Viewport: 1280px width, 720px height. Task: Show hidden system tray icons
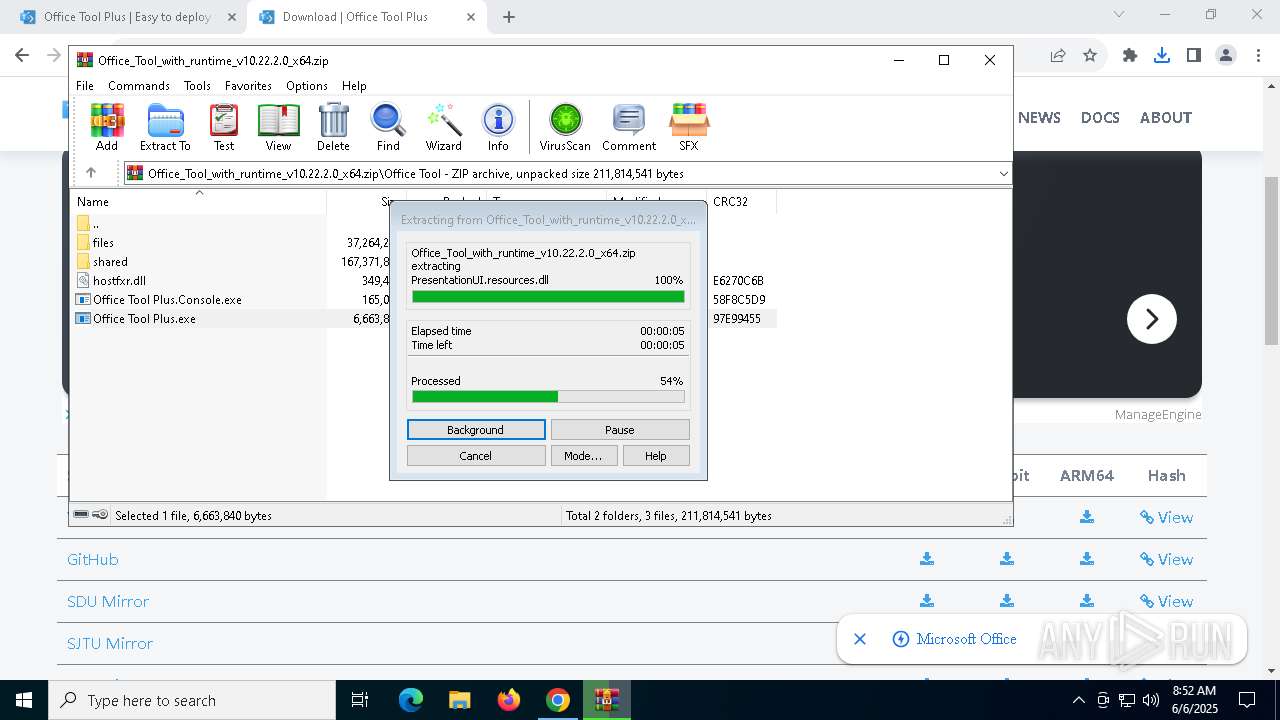[x=1078, y=700]
